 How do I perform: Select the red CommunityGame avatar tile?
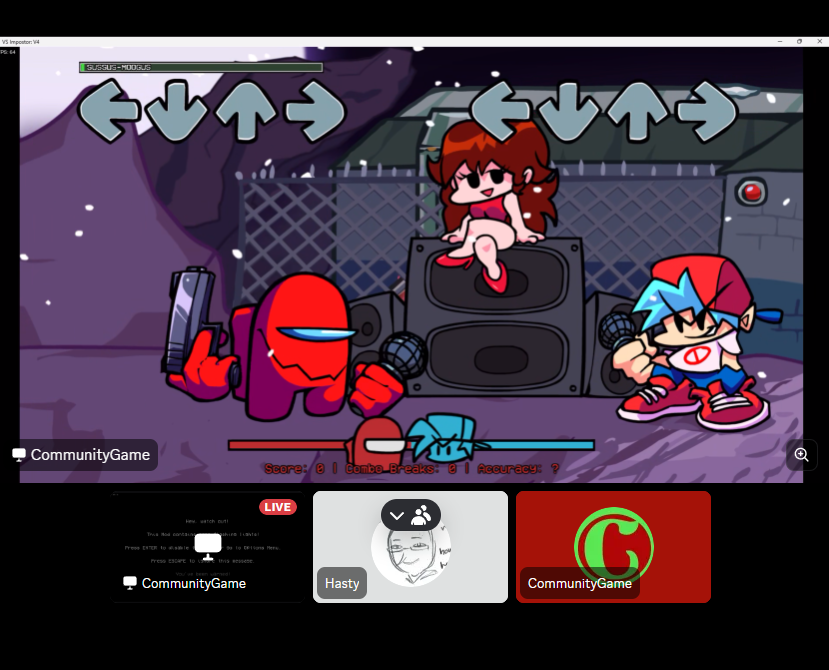[x=613, y=547]
